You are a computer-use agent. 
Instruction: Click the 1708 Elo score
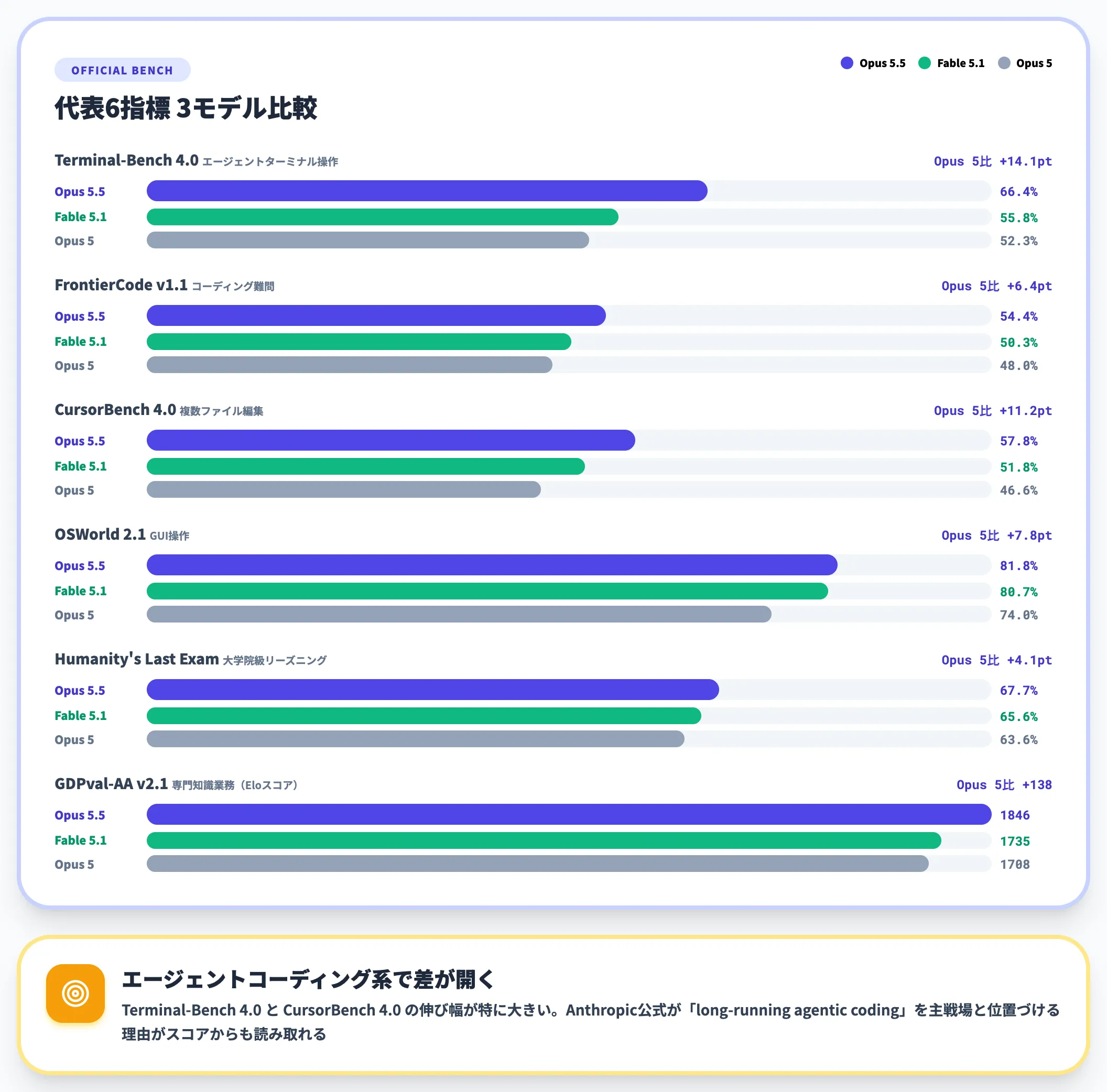point(1015,865)
